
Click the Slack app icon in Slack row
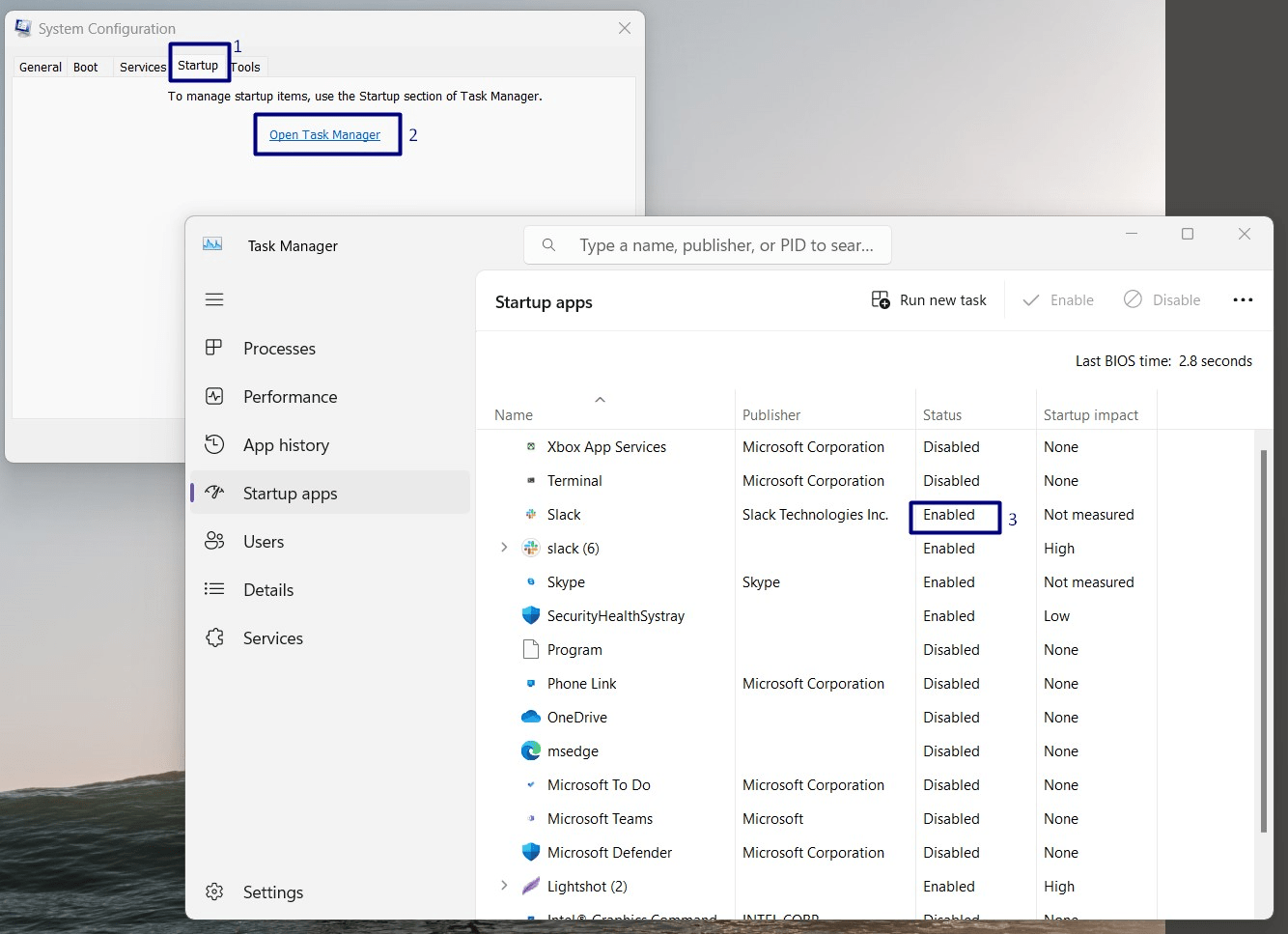point(531,514)
